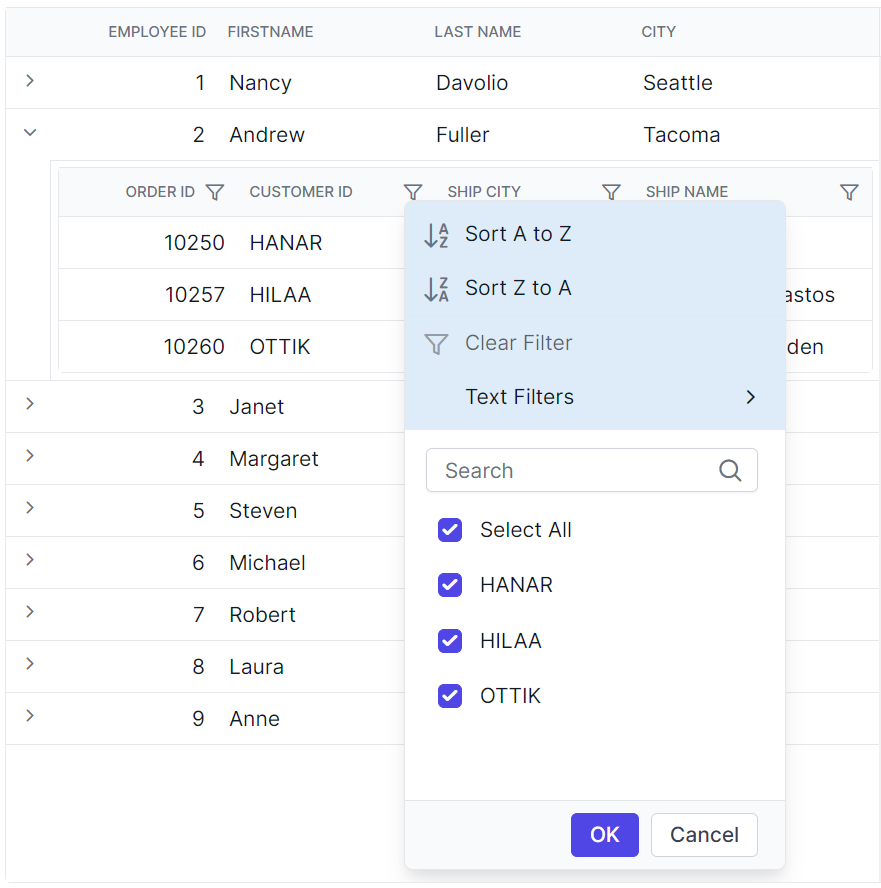This screenshot has height=888, width=881.
Task: Click the Tacoma city cell
Action: (681, 135)
